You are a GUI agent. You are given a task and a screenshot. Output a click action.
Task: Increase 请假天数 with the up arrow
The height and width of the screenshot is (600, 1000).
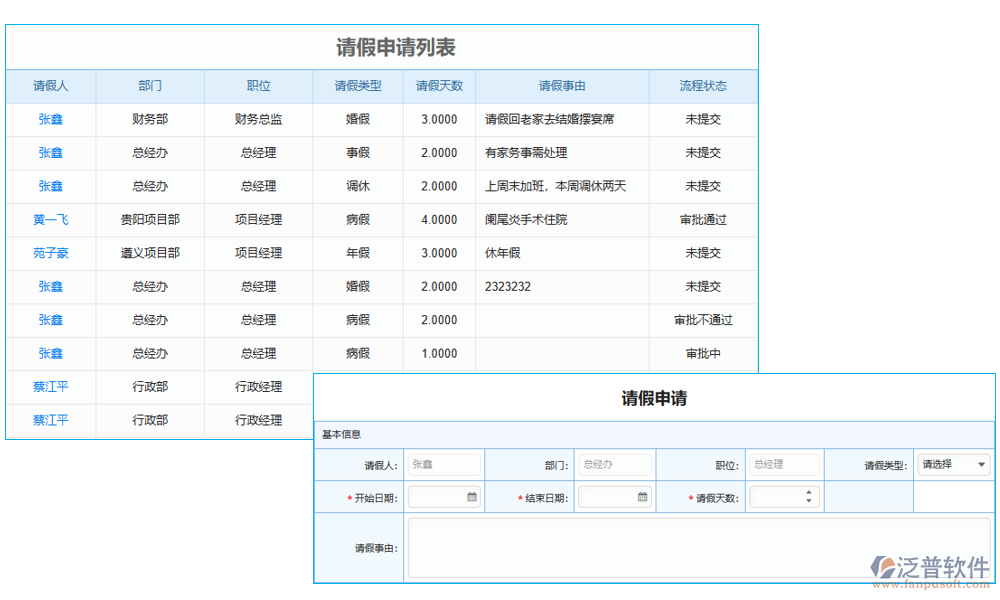[x=811, y=491]
